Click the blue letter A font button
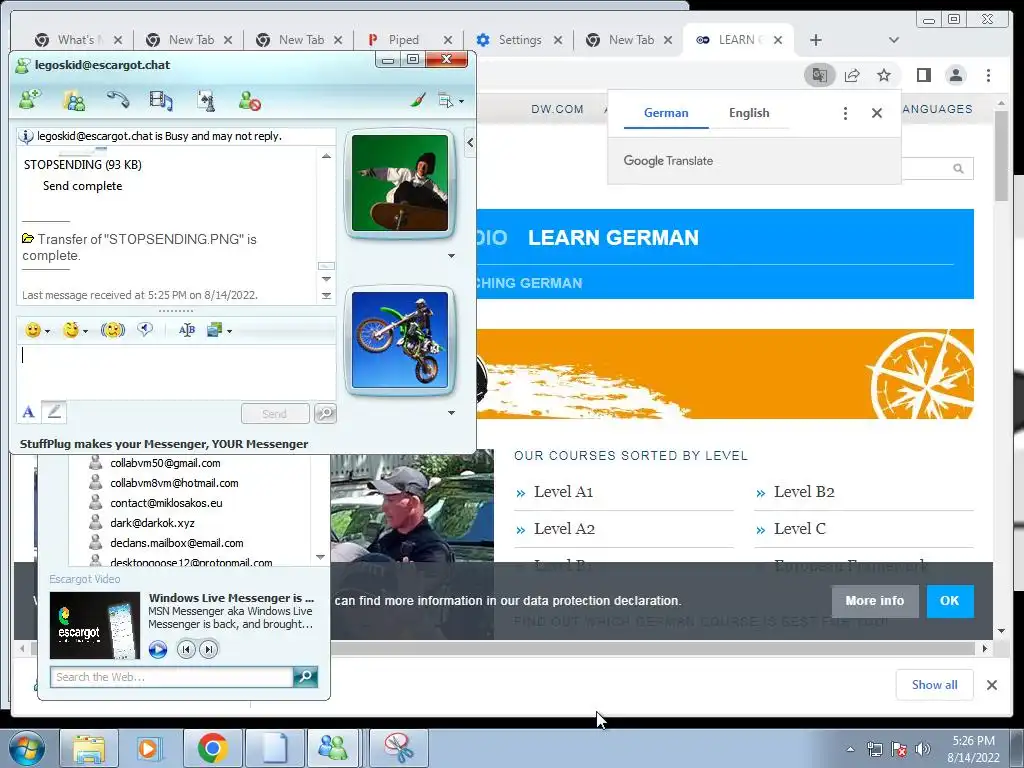This screenshot has height=768, width=1024. coord(28,412)
